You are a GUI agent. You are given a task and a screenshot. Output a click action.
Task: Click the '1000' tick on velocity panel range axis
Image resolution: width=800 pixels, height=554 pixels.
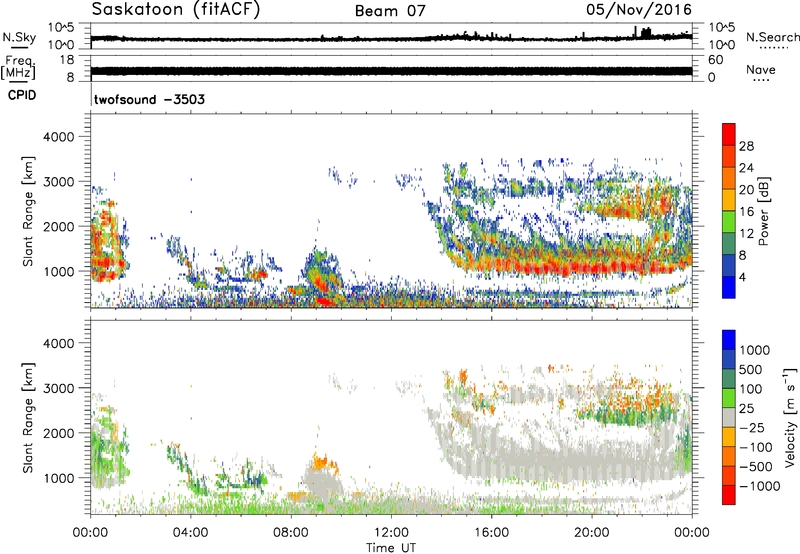(59, 478)
